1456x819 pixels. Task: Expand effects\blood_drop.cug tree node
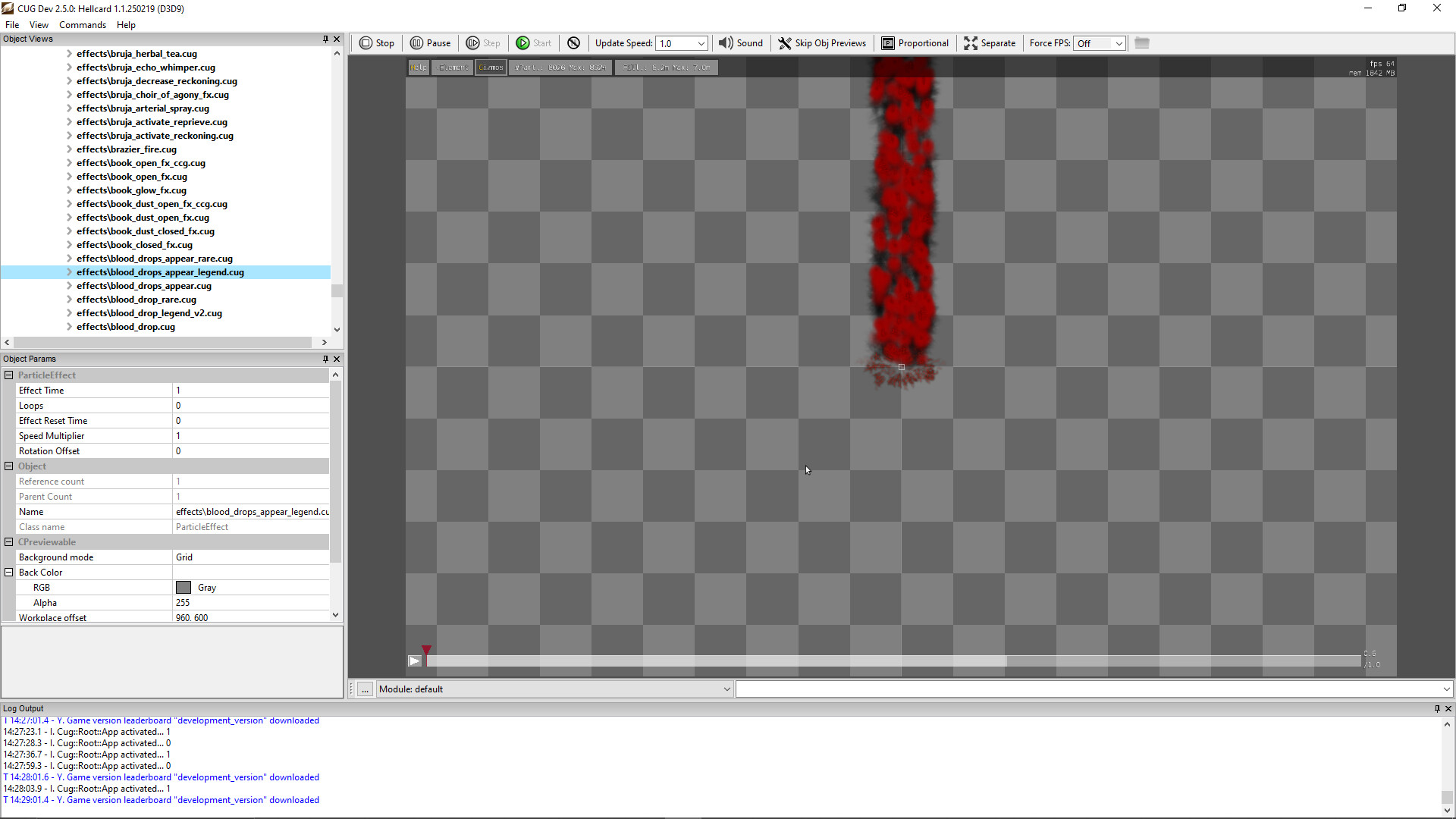tap(70, 327)
